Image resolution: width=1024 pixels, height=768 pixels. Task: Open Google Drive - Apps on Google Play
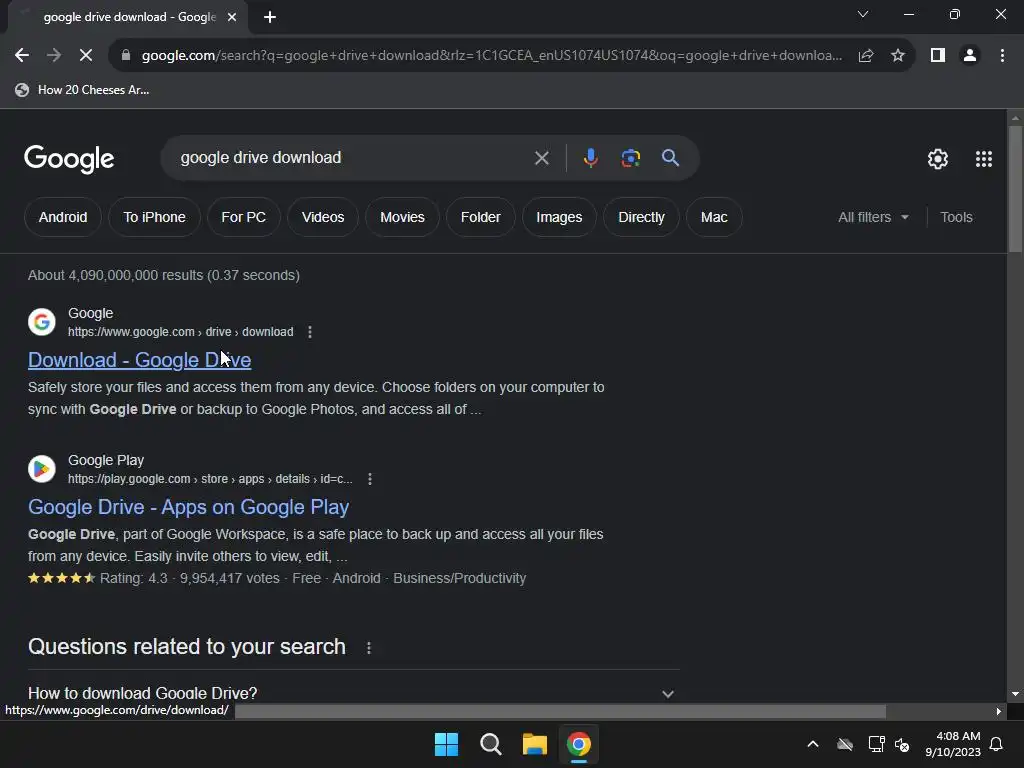tap(188, 507)
